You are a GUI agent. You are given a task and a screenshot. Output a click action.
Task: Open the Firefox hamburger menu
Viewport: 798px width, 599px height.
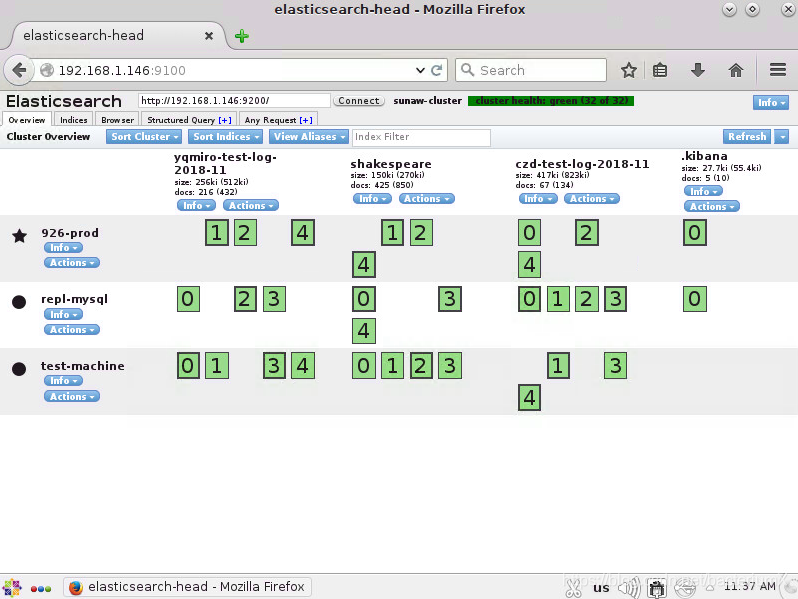pos(778,70)
